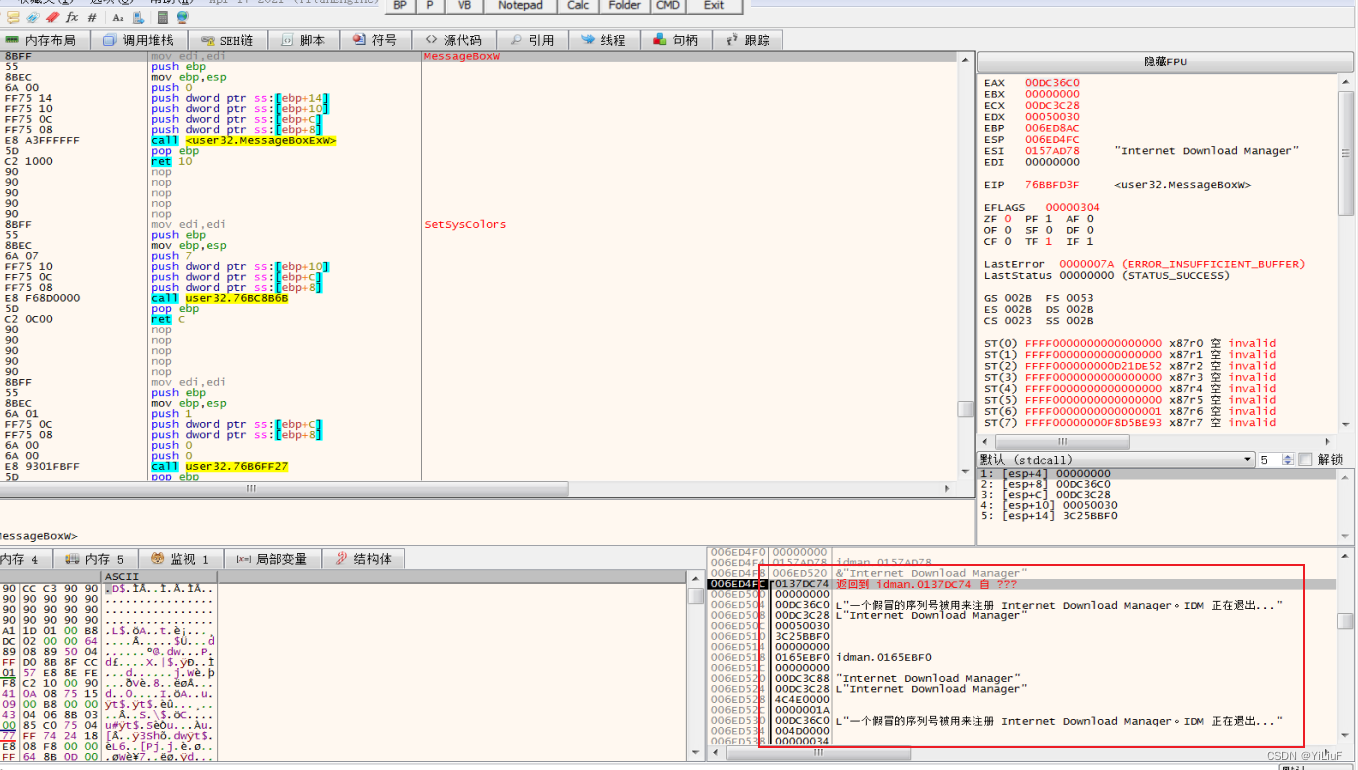The image size is (1358, 770).
Task: Select call user32.MessageBoxExW instruction line
Action: tap(243, 140)
